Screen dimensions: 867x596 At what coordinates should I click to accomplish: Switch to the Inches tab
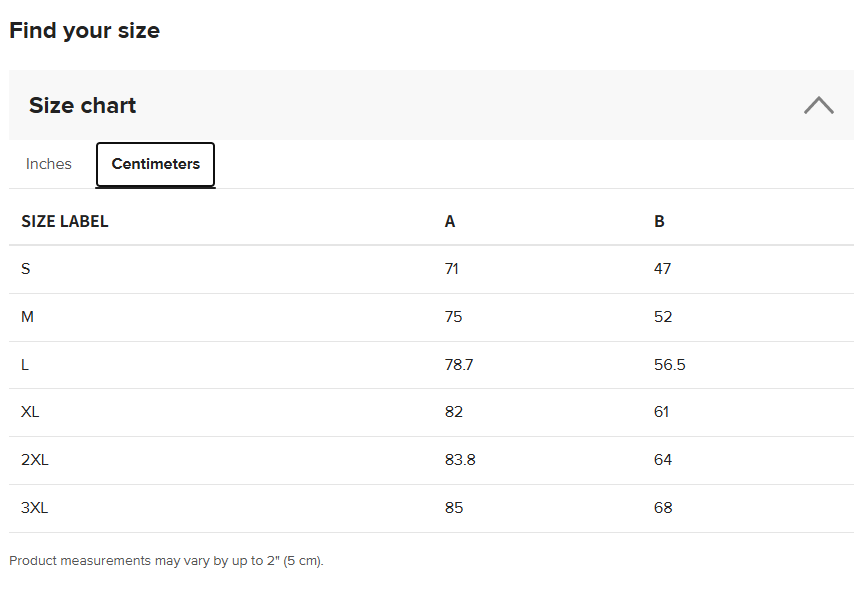point(49,164)
